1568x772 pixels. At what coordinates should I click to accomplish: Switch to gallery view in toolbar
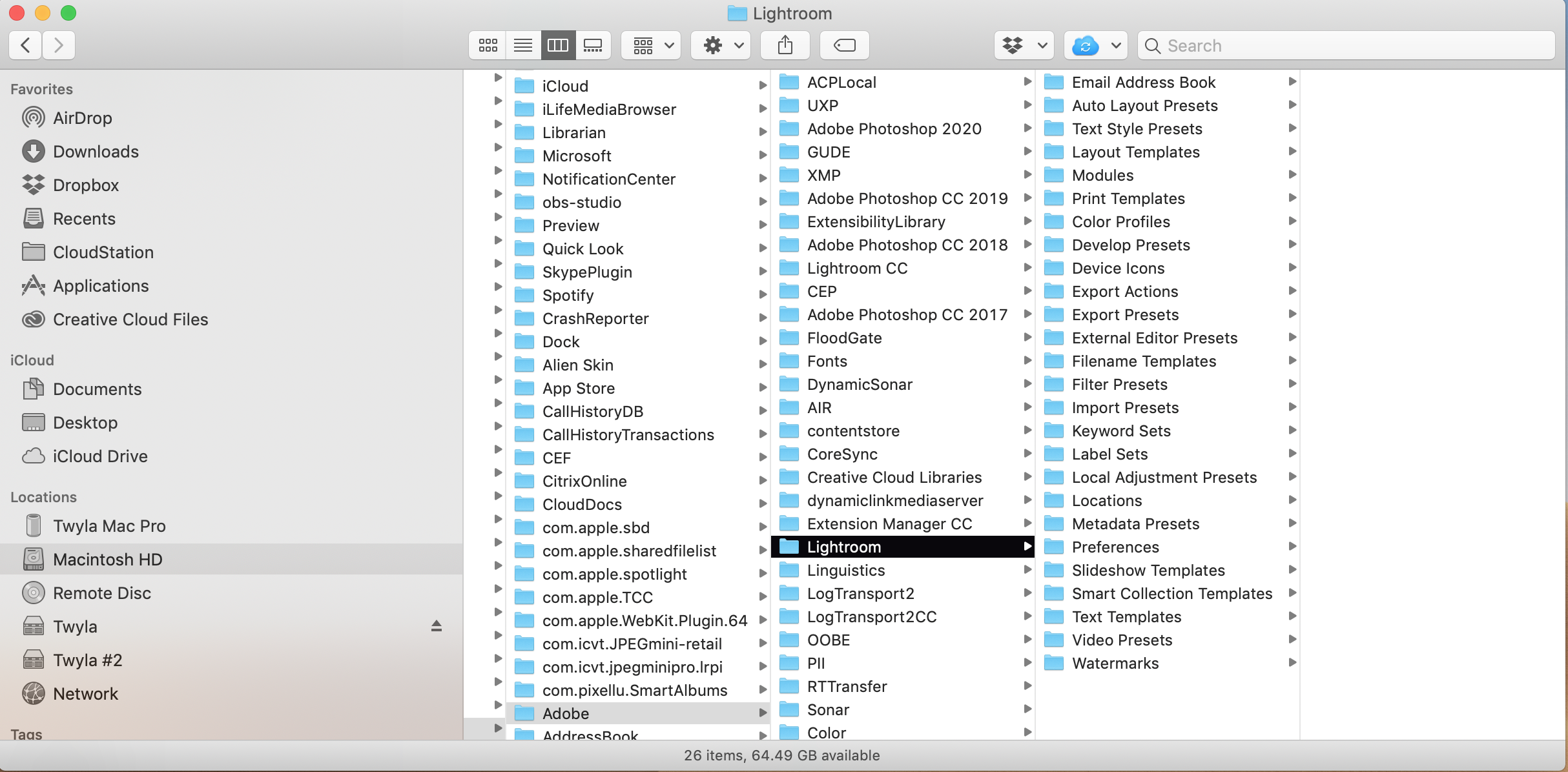click(593, 45)
